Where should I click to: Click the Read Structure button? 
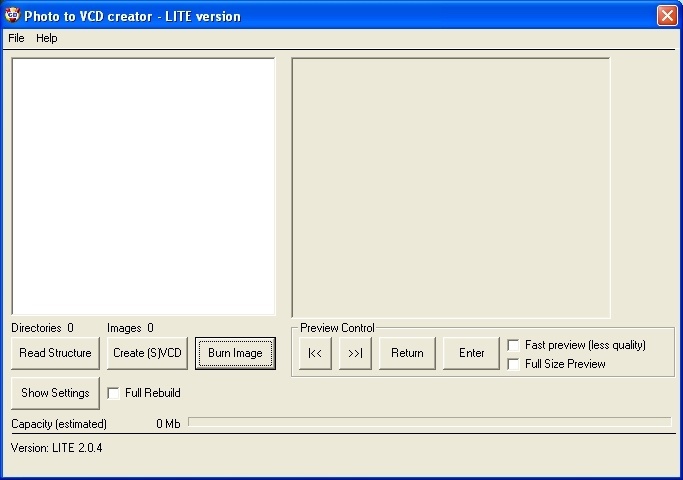coord(55,353)
